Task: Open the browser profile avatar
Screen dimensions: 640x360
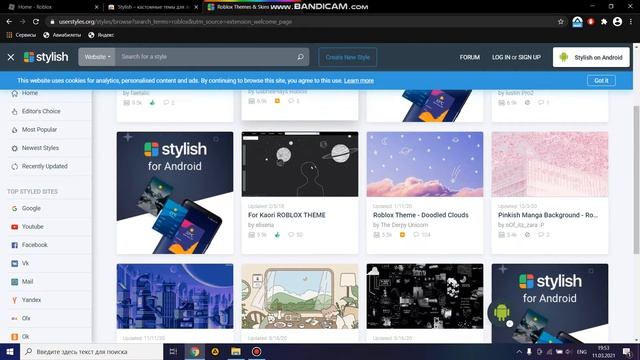Action: point(618,22)
